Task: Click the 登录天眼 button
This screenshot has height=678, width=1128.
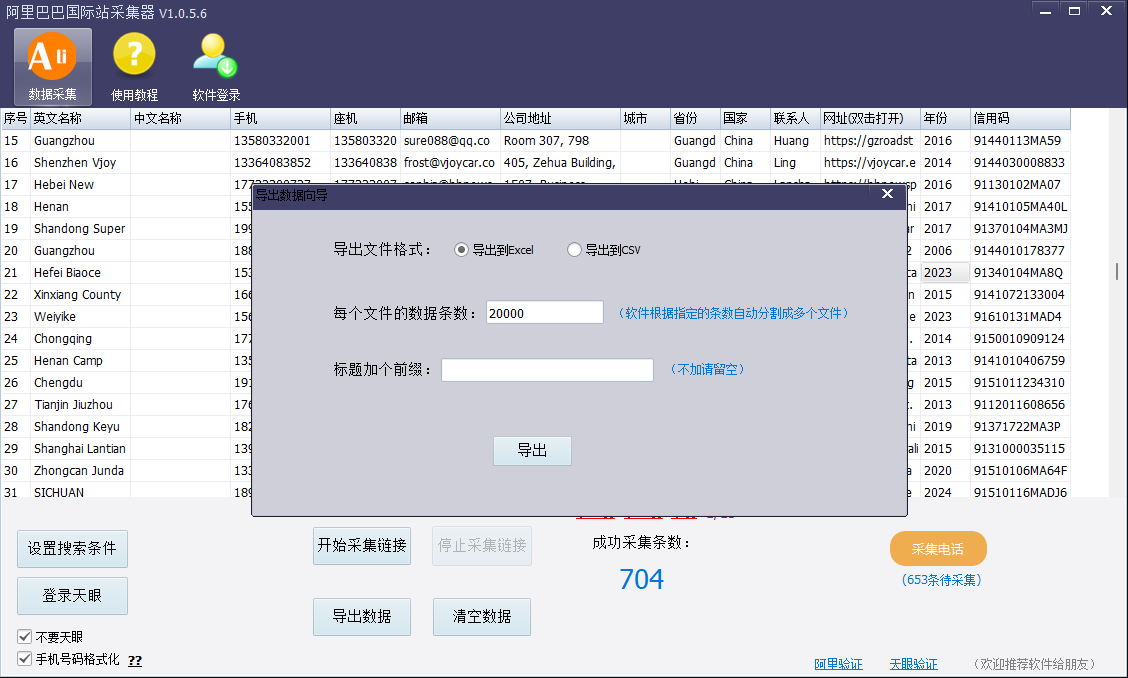Action: [72, 596]
